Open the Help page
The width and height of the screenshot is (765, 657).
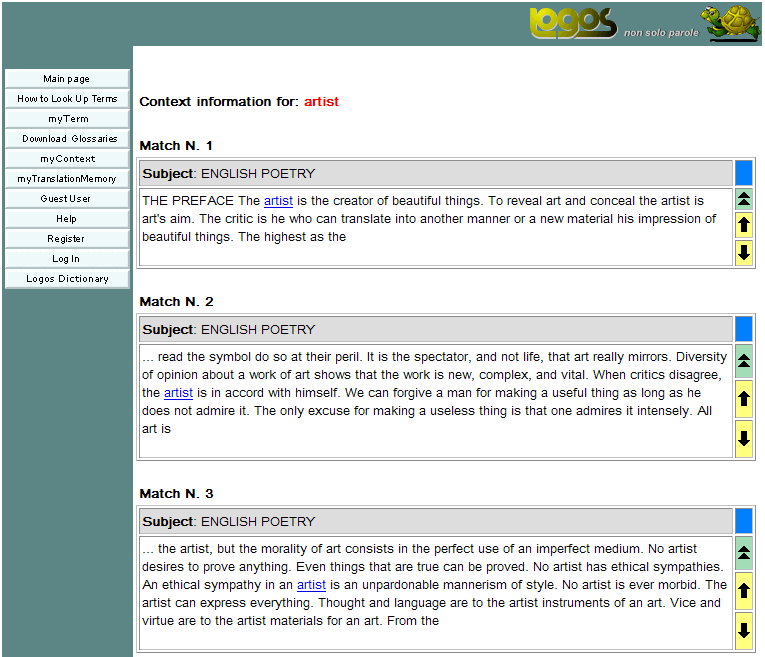point(67,219)
